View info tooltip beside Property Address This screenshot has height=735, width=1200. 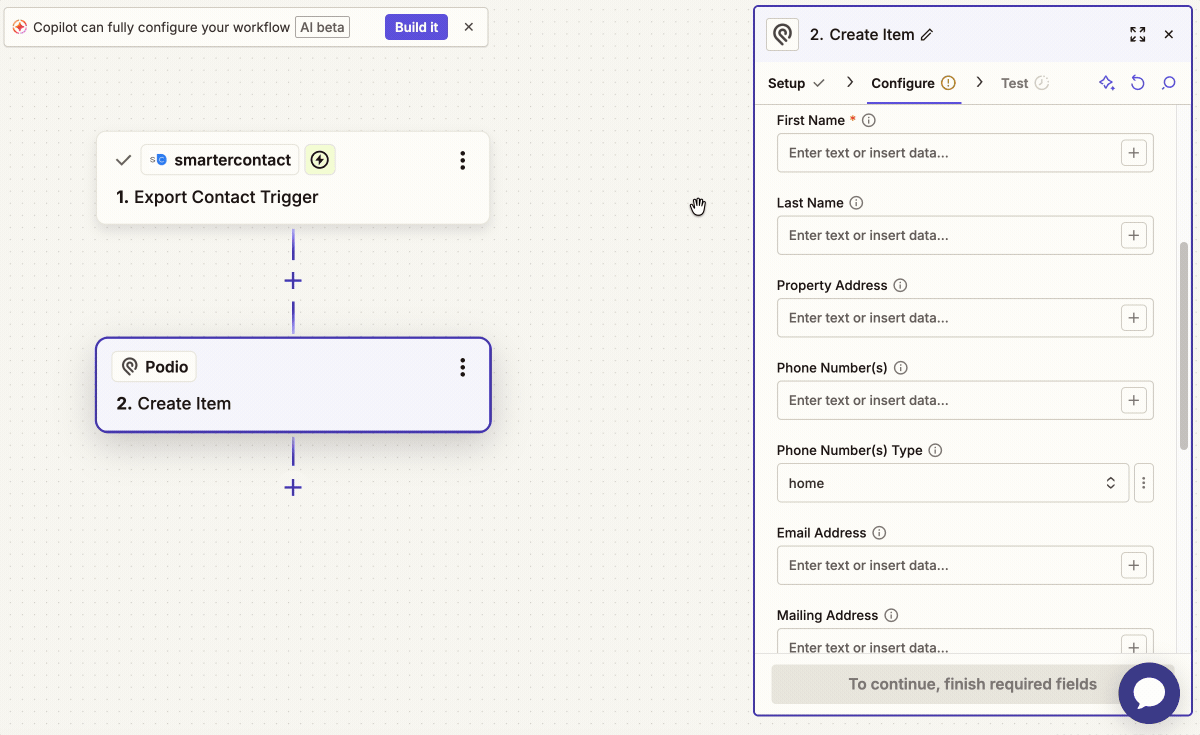[899, 285]
